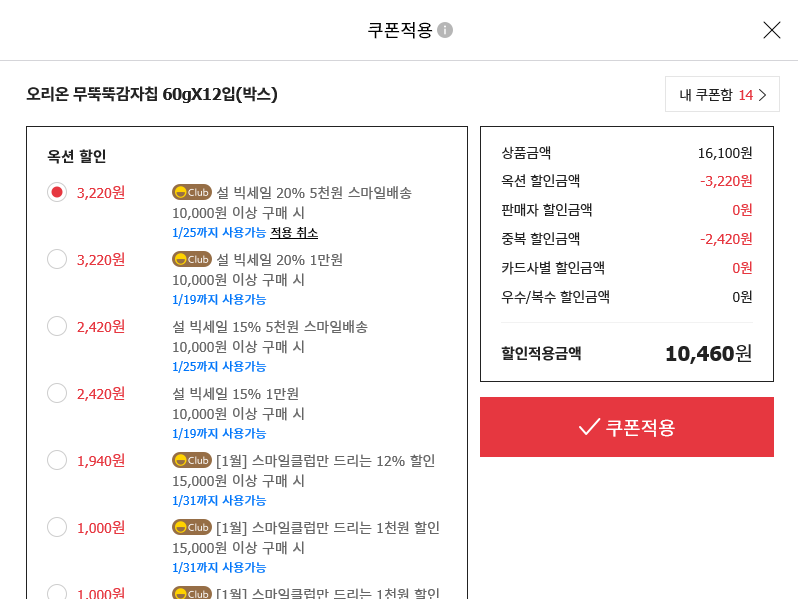Click the Club badge on 설 빅세일 20% 1만원 coupon

coord(192,259)
